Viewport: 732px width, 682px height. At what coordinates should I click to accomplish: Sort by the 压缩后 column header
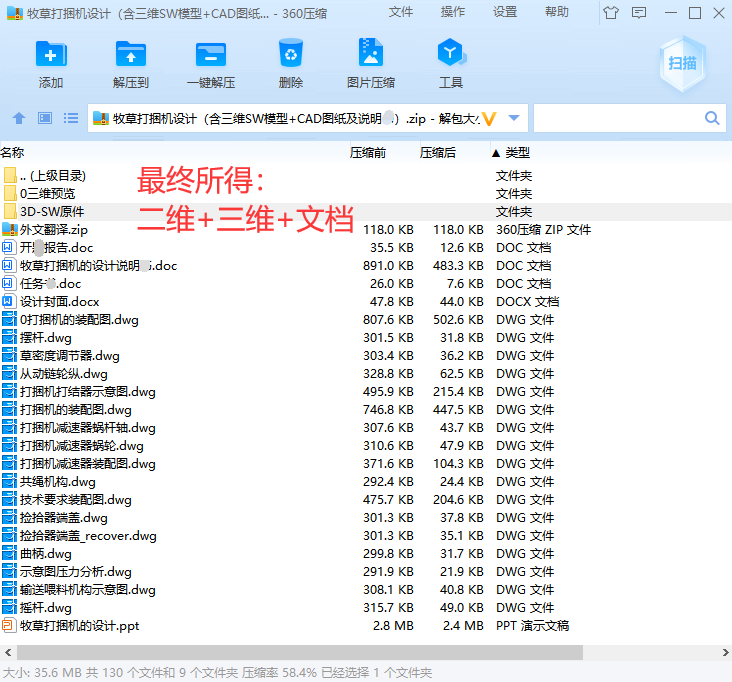point(438,153)
